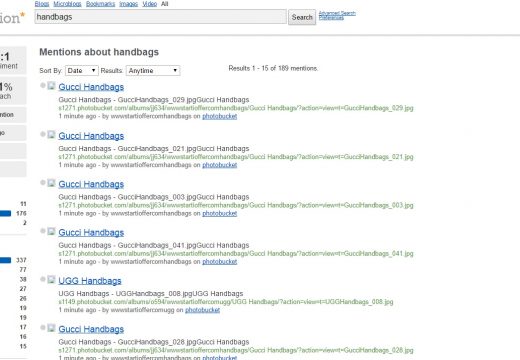Viewport: 520px width, 360px height.
Task: Open the Preferences link
Action: [x=331, y=18]
